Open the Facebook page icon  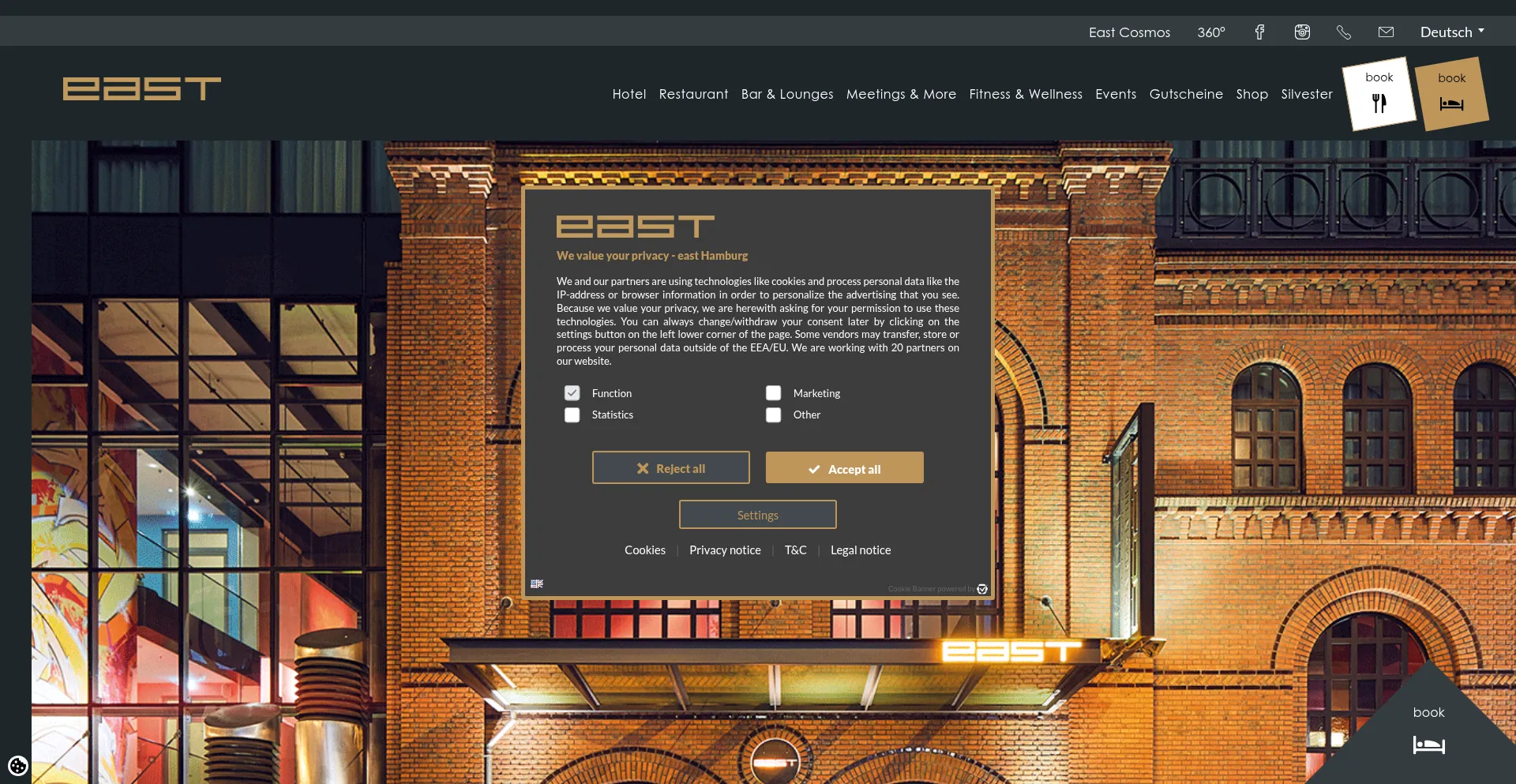1259,32
